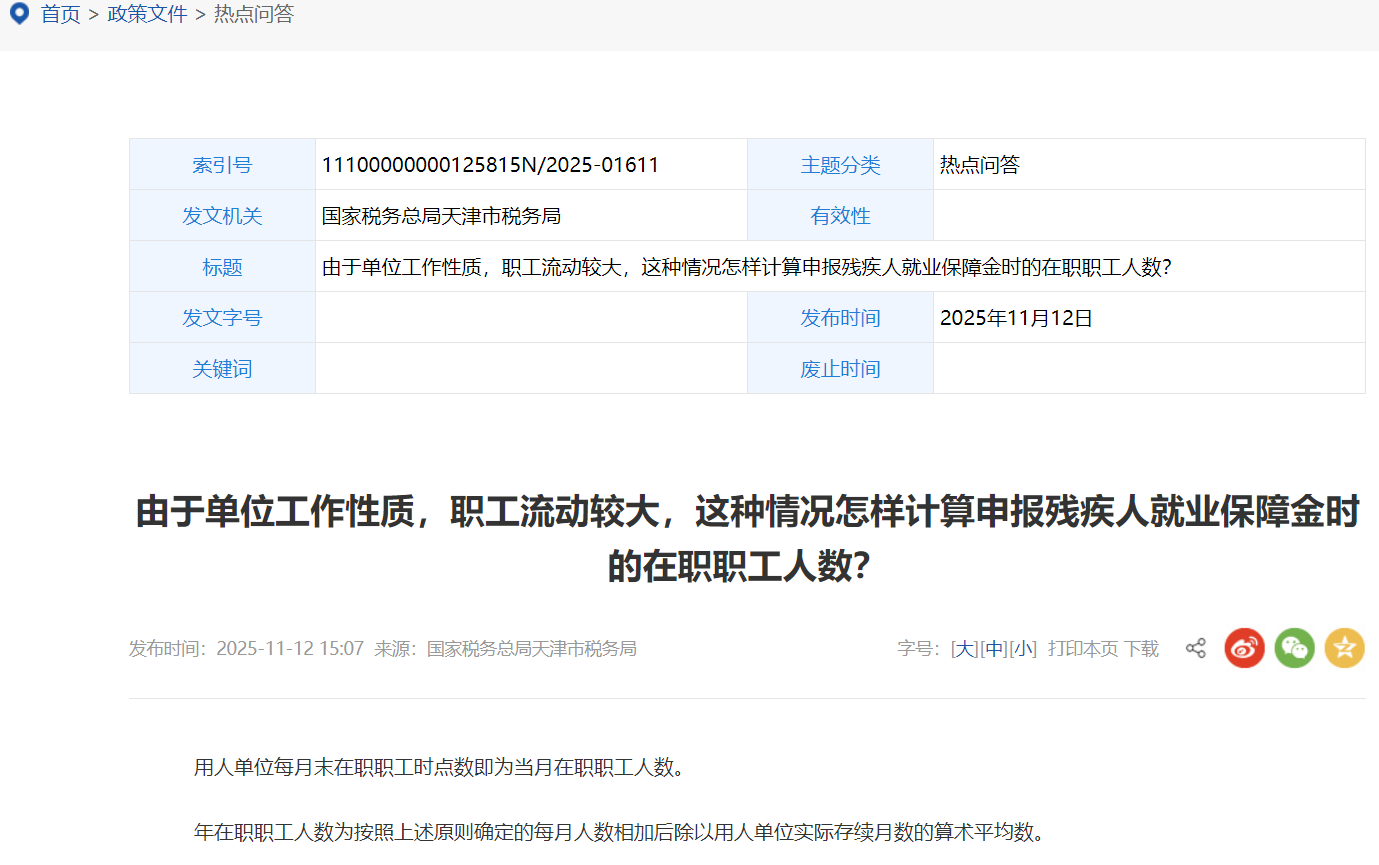Viewport: 1379px width, 865px height.
Task: Click the large bold article headline
Action: [x=747, y=540]
